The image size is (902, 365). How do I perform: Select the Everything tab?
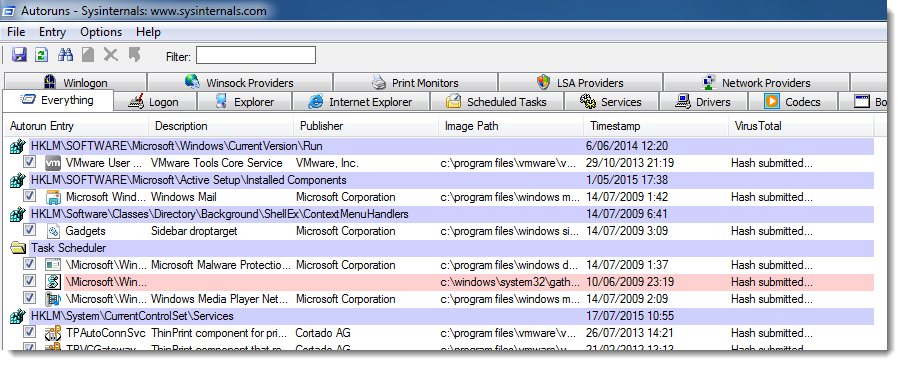58,100
